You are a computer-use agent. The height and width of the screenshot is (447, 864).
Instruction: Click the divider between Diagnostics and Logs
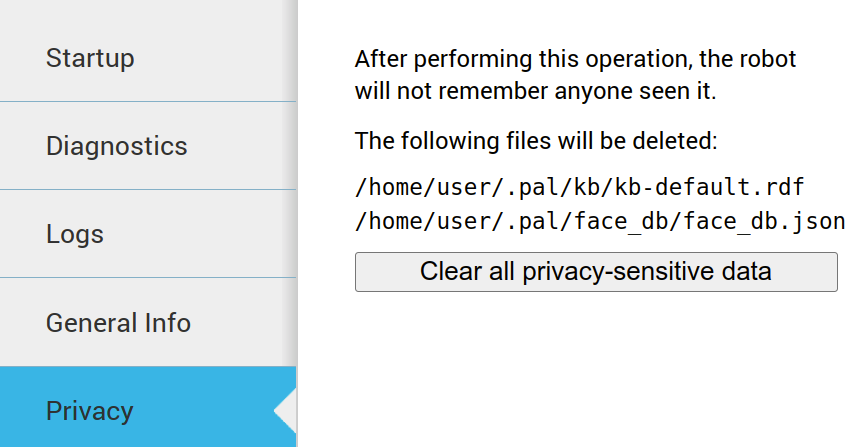pos(148,189)
